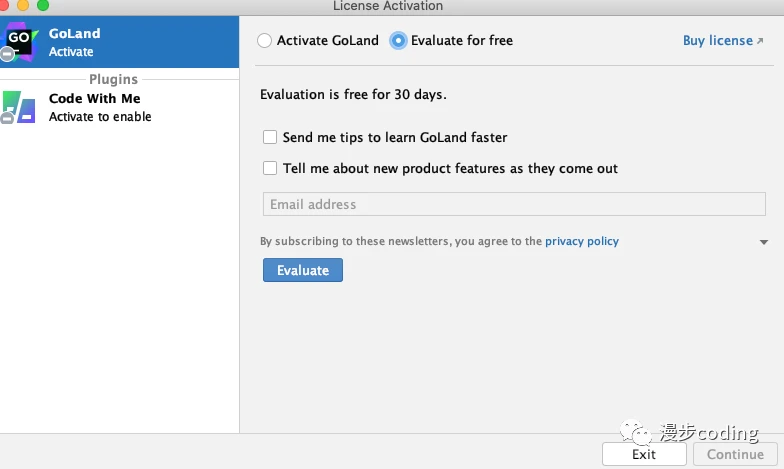Select the Activate GoLand radio button
Image resolution: width=784 pixels, height=469 pixels.
(264, 41)
